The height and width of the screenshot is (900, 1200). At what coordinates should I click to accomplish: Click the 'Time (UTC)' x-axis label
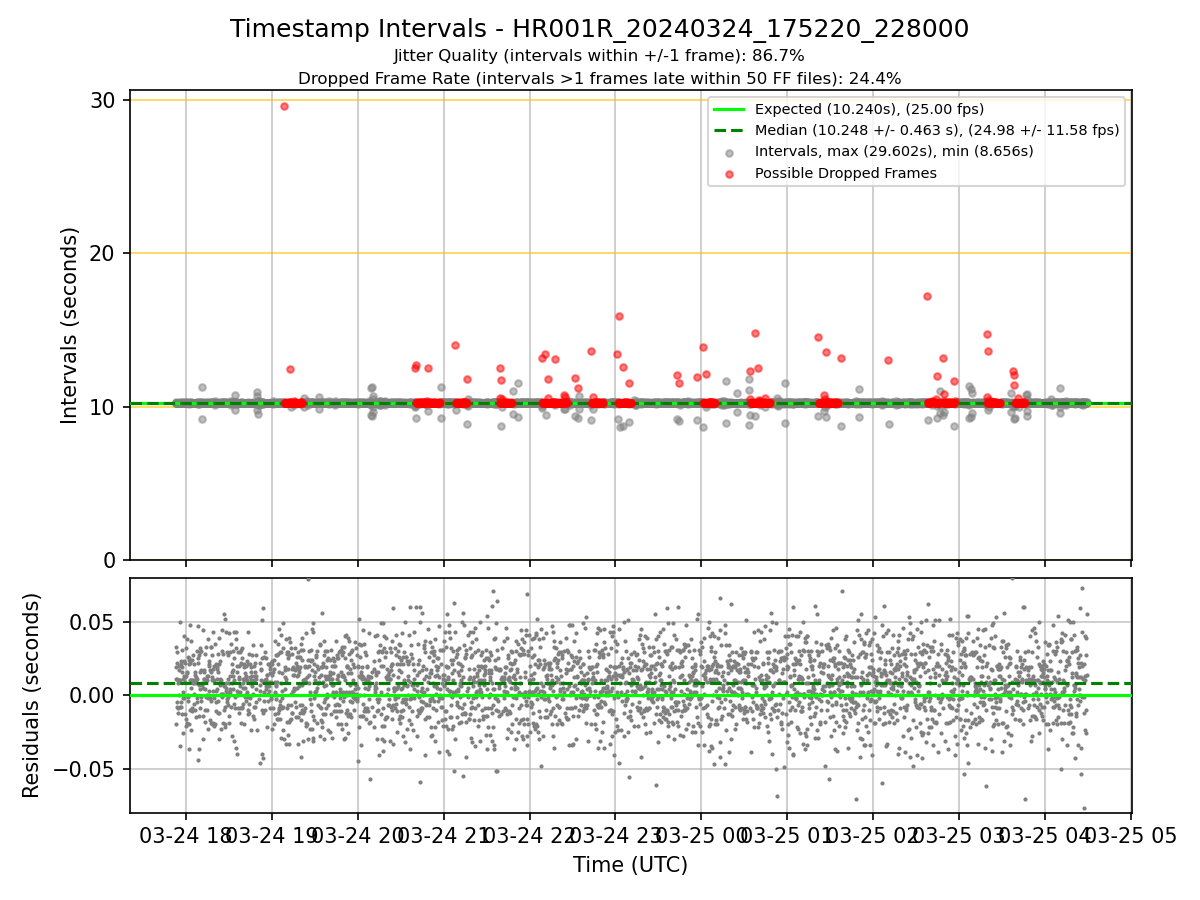[x=630, y=865]
